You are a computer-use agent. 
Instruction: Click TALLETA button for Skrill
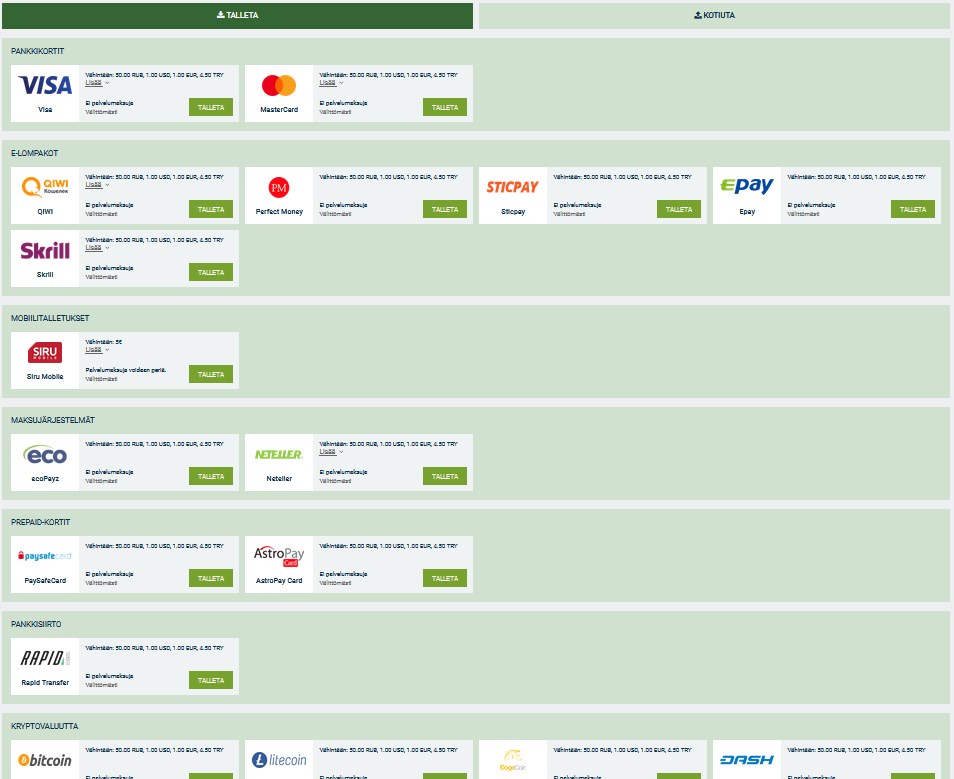(x=211, y=273)
